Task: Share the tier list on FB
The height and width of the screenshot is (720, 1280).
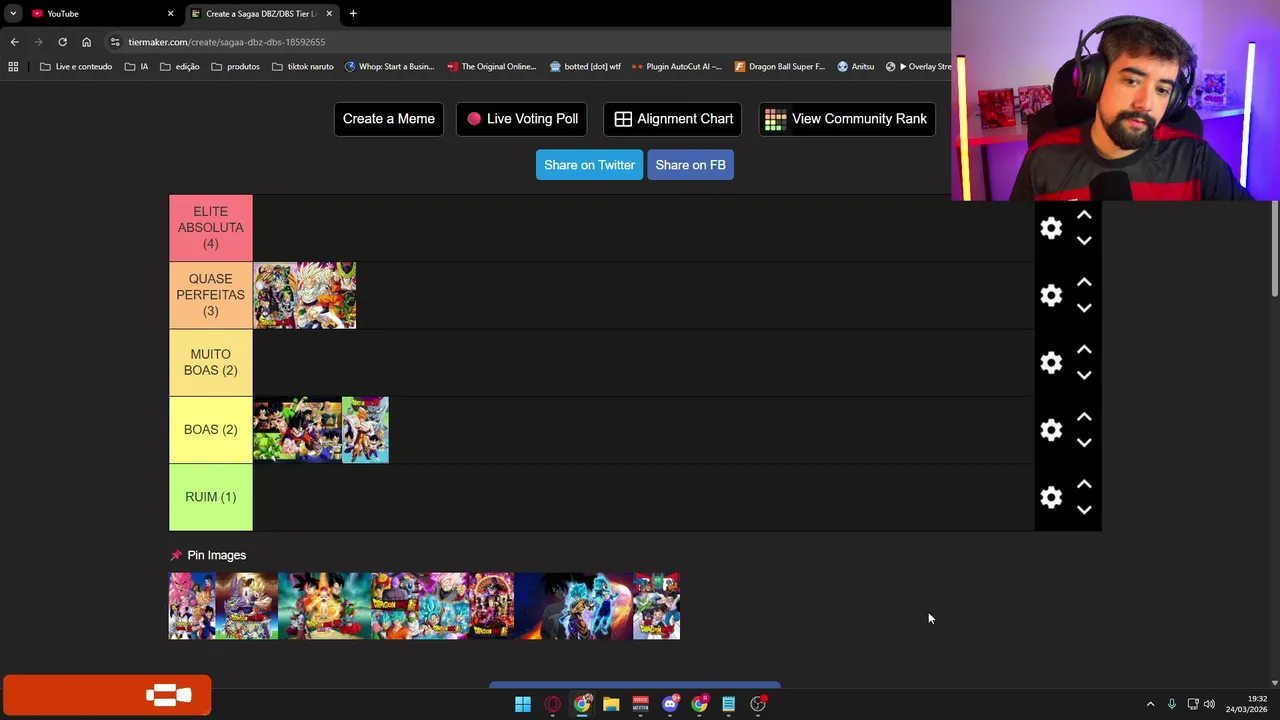Action: click(690, 165)
